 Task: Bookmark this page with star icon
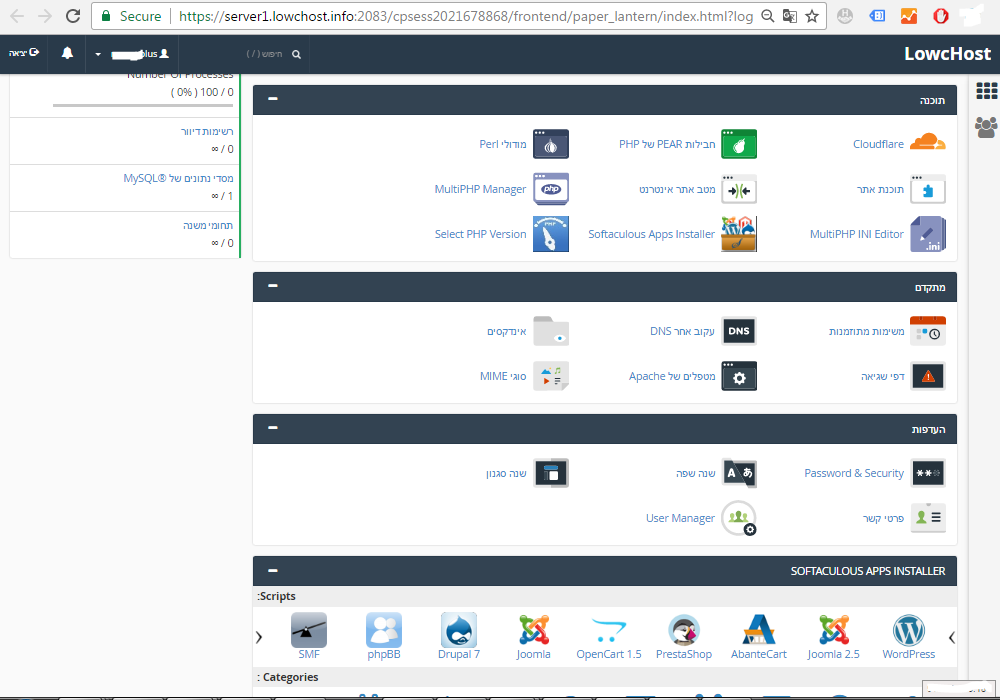[812, 16]
